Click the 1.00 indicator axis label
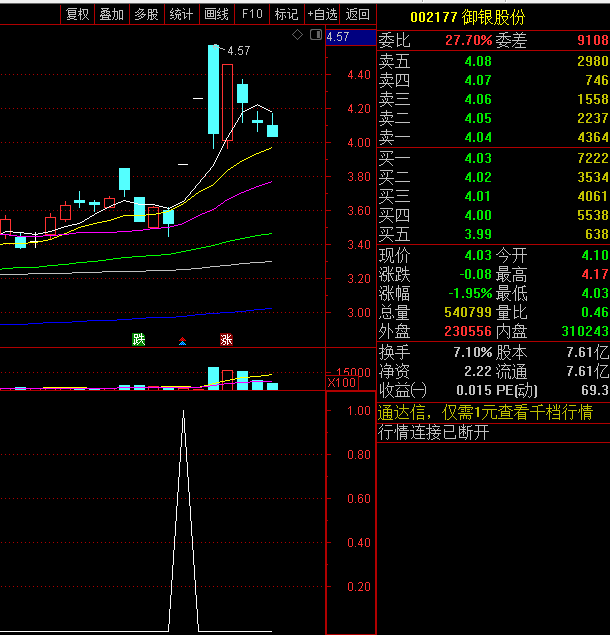This screenshot has width=610, height=635. (x=359, y=411)
